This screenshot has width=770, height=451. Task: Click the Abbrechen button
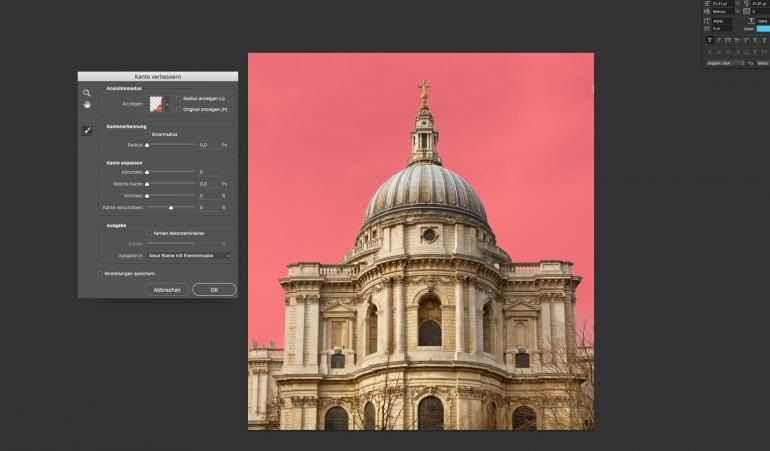pyautogui.click(x=167, y=290)
